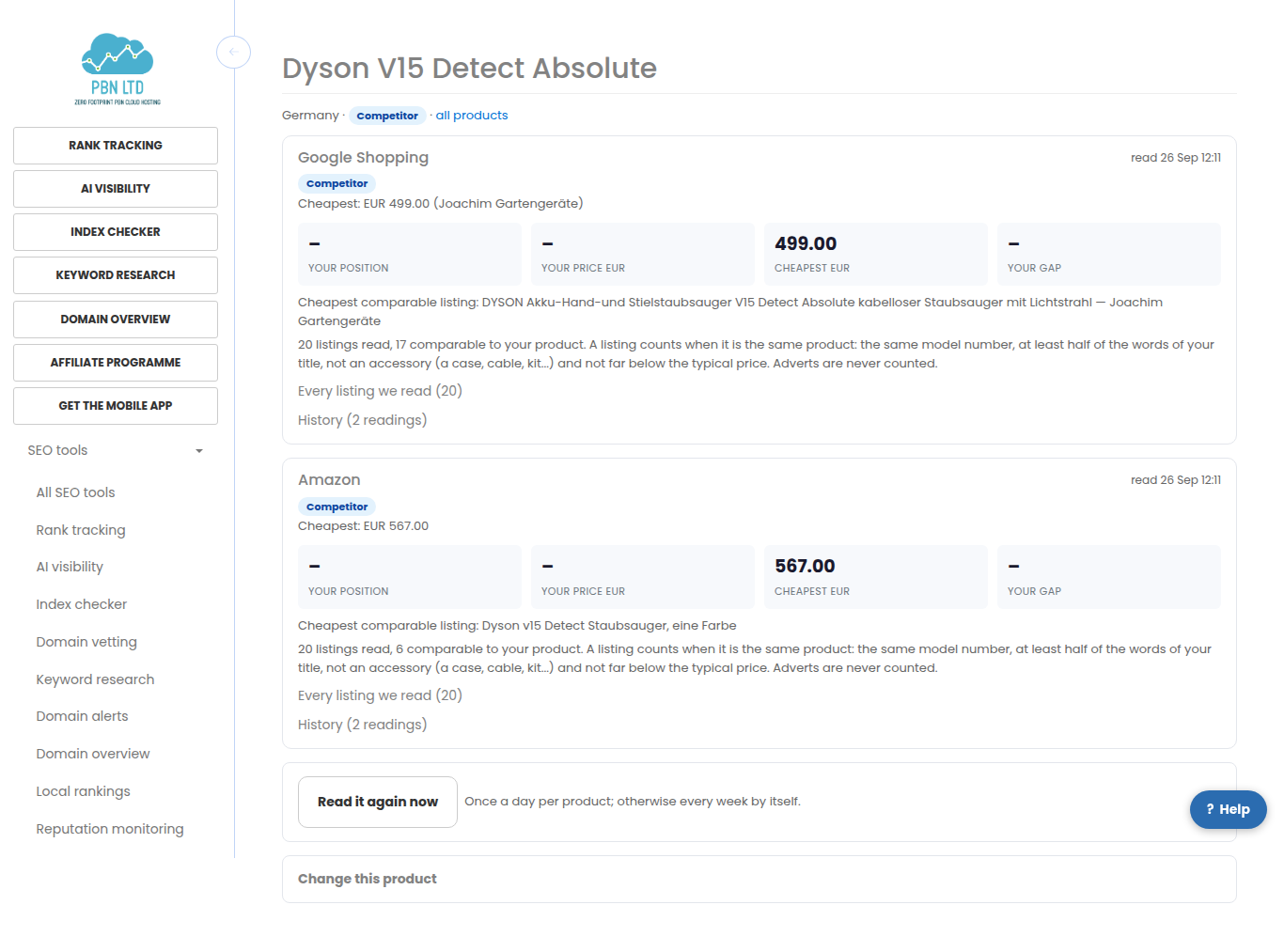Select Keyword research in sidebar list
This screenshot has height=952, width=1284.
coord(95,679)
